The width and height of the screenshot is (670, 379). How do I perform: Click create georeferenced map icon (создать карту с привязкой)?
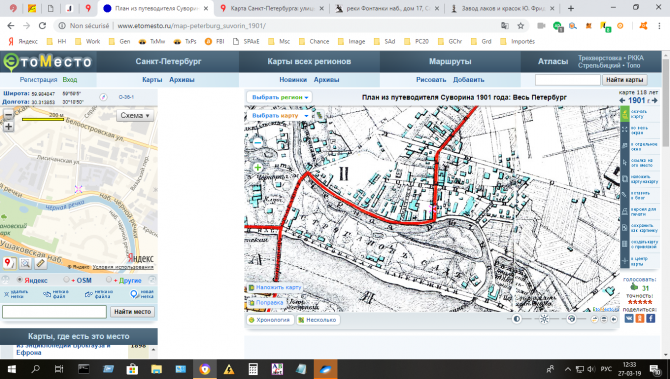pos(625,244)
